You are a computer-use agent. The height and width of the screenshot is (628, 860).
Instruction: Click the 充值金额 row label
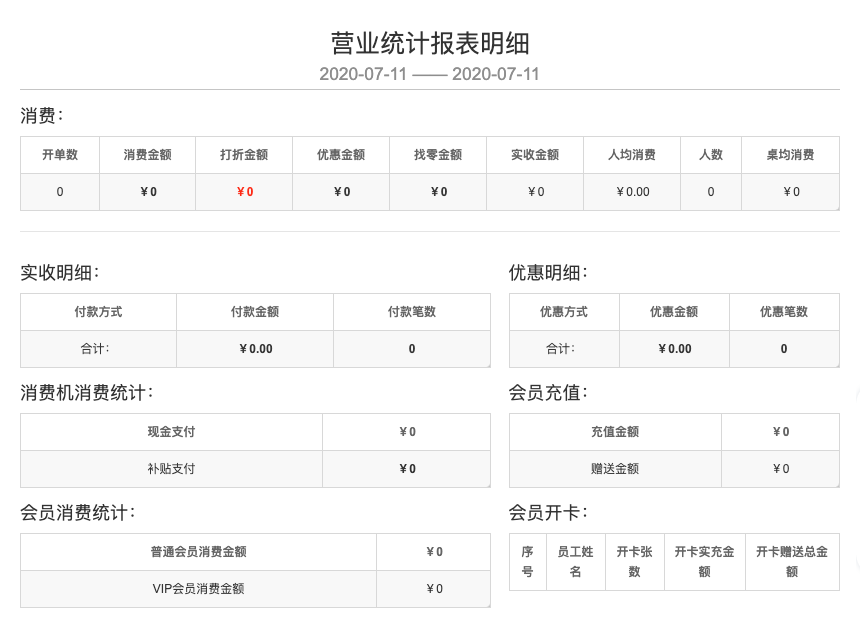pos(615,432)
